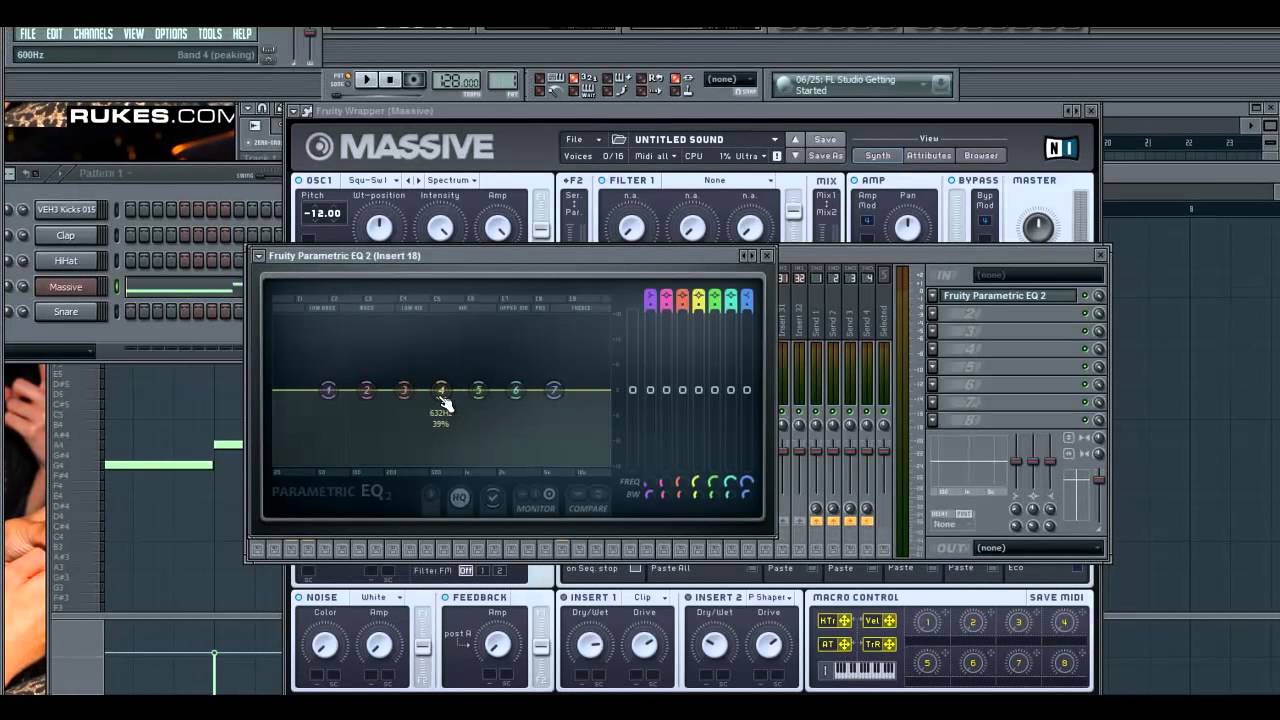Toggle BYPASS section power button
The width and height of the screenshot is (1280, 720).
(x=951, y=181)
